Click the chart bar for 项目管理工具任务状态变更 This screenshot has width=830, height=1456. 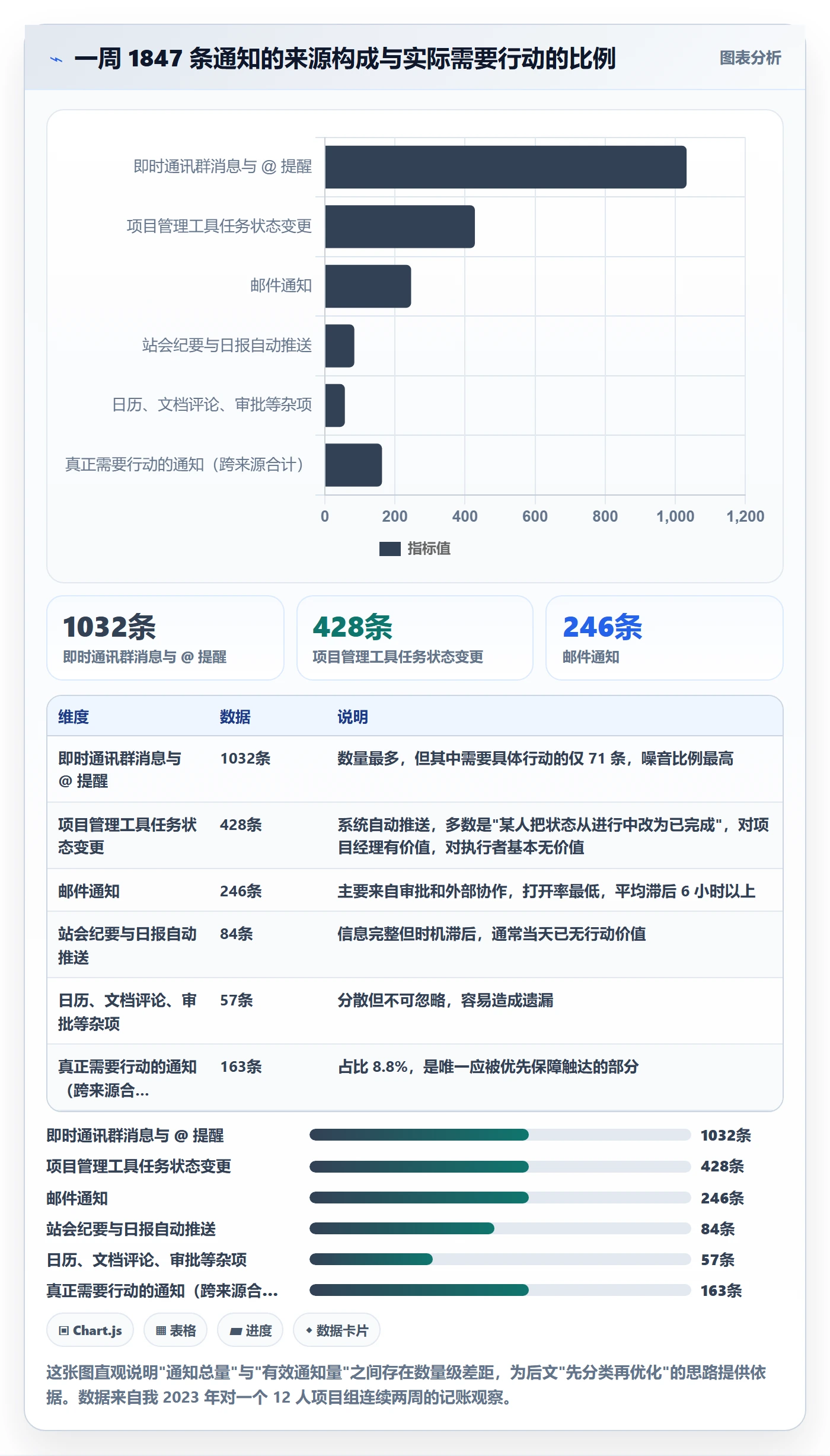click(400, 226)
